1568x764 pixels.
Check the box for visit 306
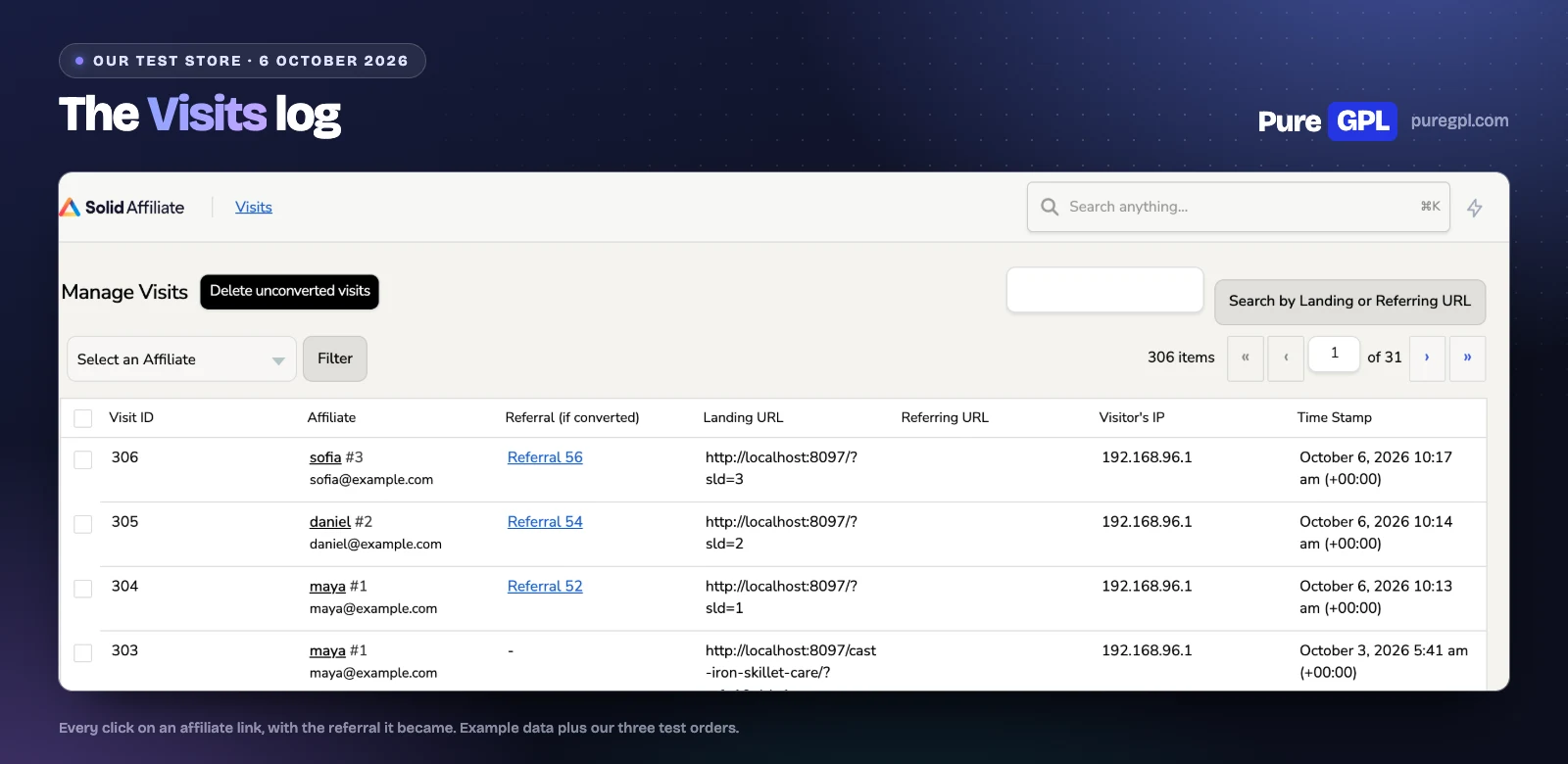click(x=83, y=459)
